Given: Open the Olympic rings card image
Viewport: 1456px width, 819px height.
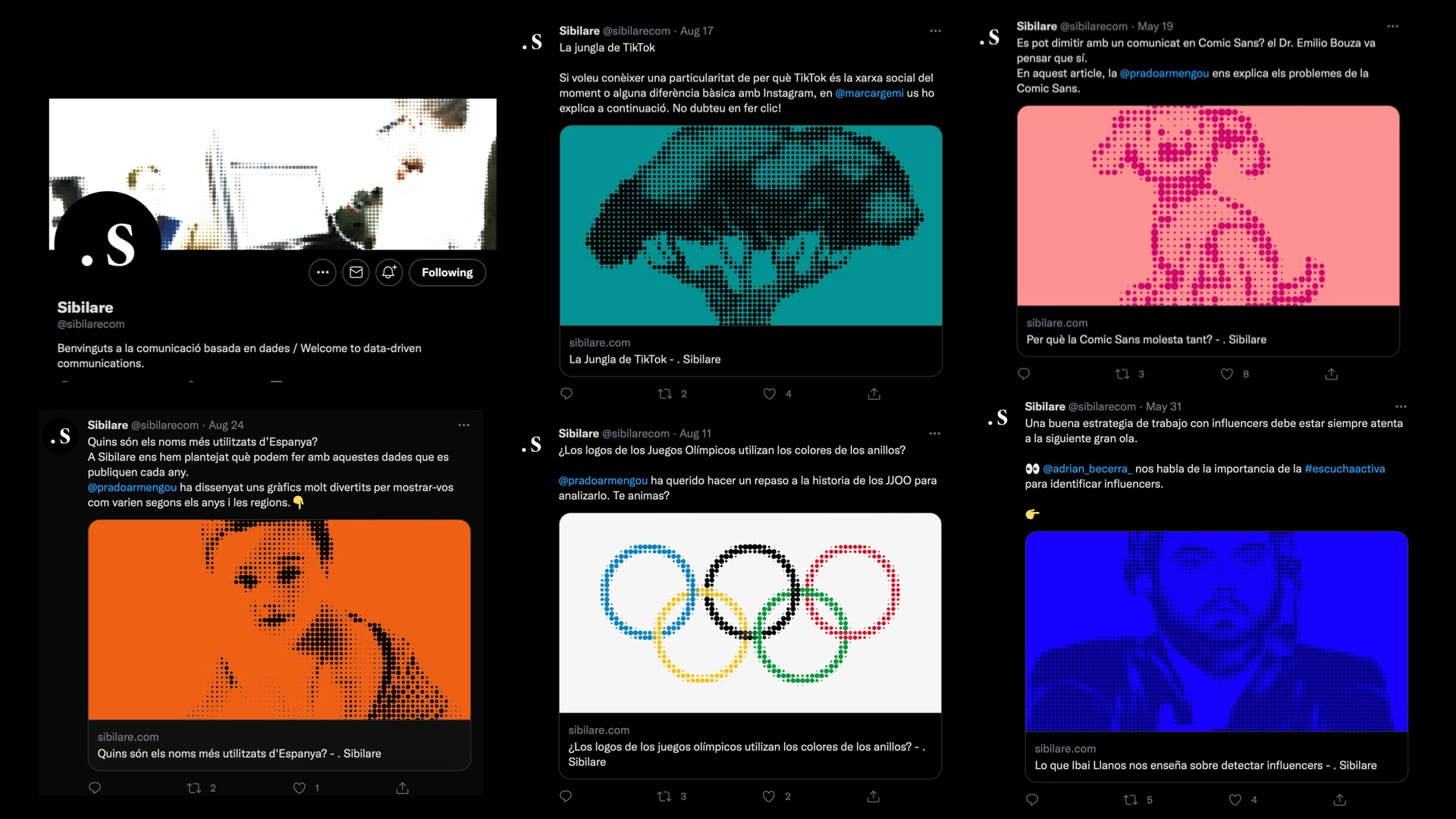Looking at the screenshot, I should [x=750, y=613].
